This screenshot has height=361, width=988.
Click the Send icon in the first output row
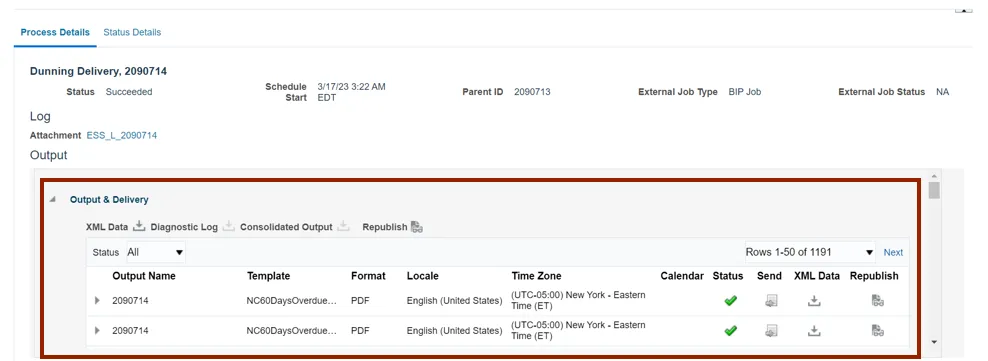coord(771,301)
